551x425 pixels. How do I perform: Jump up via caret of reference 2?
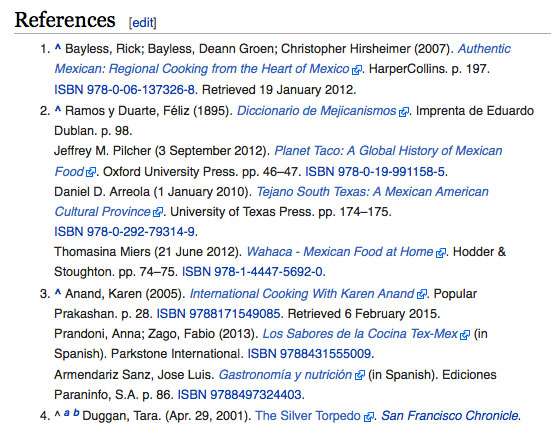[x=58, y=110]
